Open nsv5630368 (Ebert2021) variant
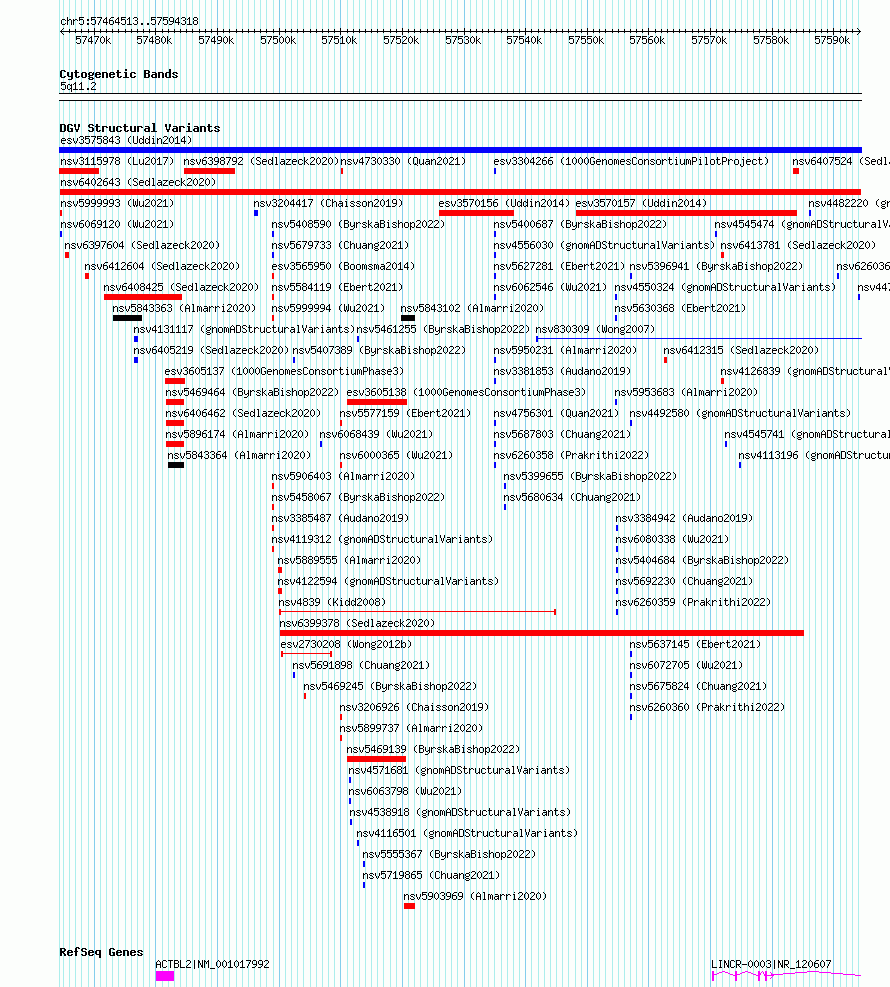Image resolution: width=890 pixels, height=987 pixels. pos(680,308)
